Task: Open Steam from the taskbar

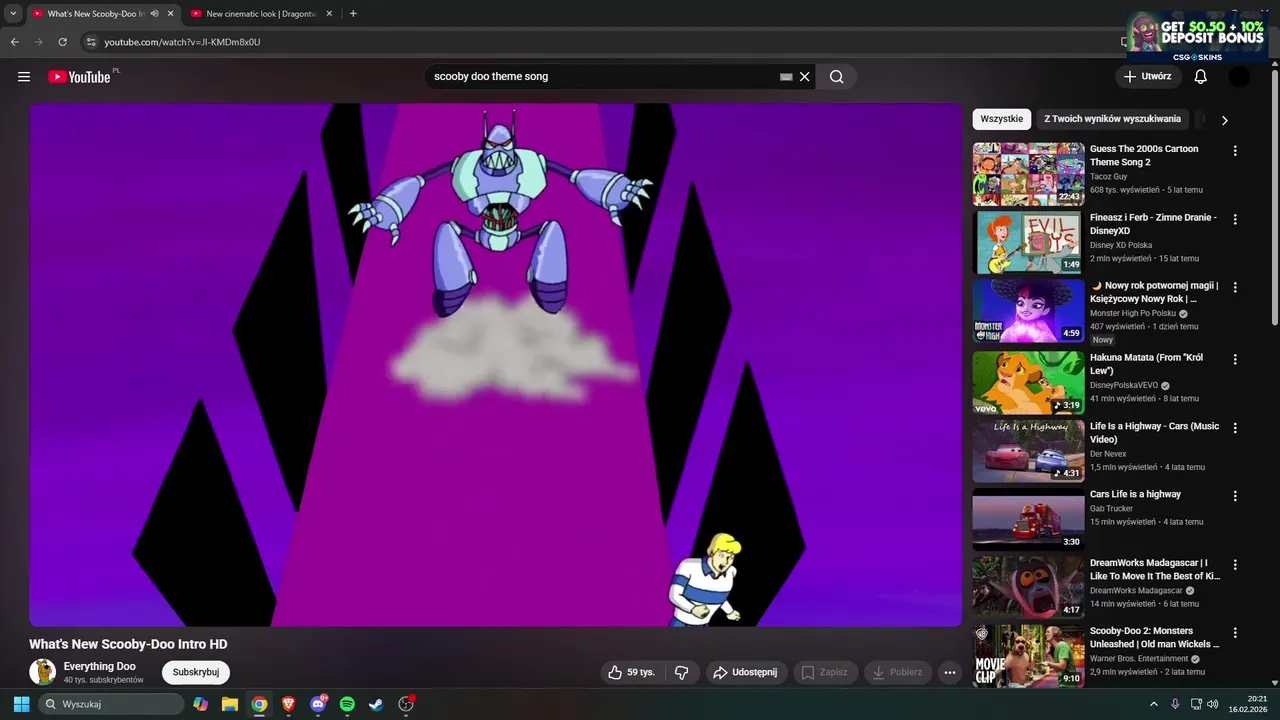Action: [x=376, y=704]
